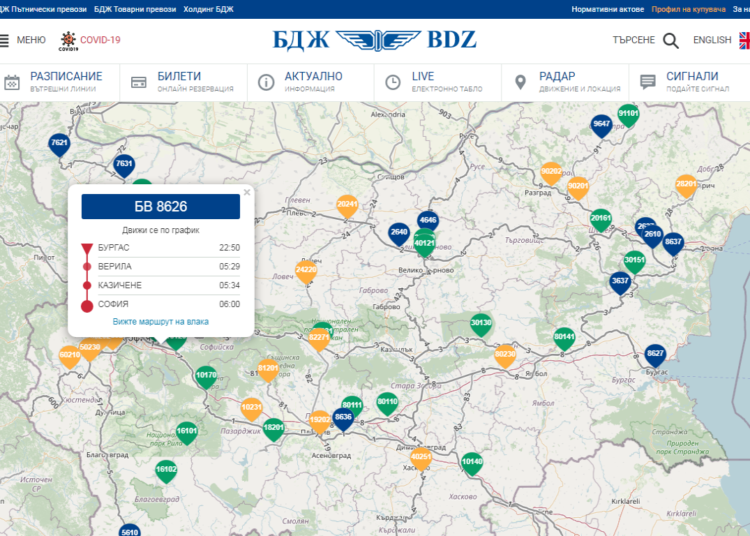Click train marker 4646
Screen dimensions: 750x536
(x=428, y=220)
